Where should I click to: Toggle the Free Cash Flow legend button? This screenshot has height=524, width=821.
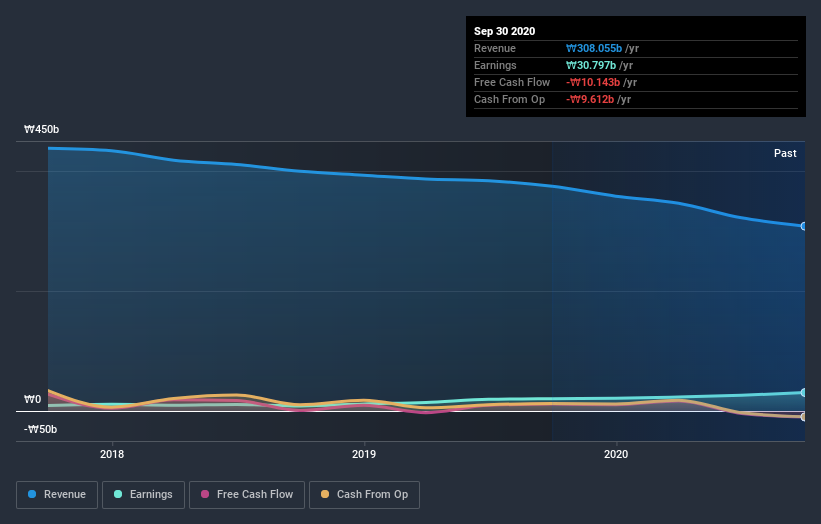pos(247,495)
